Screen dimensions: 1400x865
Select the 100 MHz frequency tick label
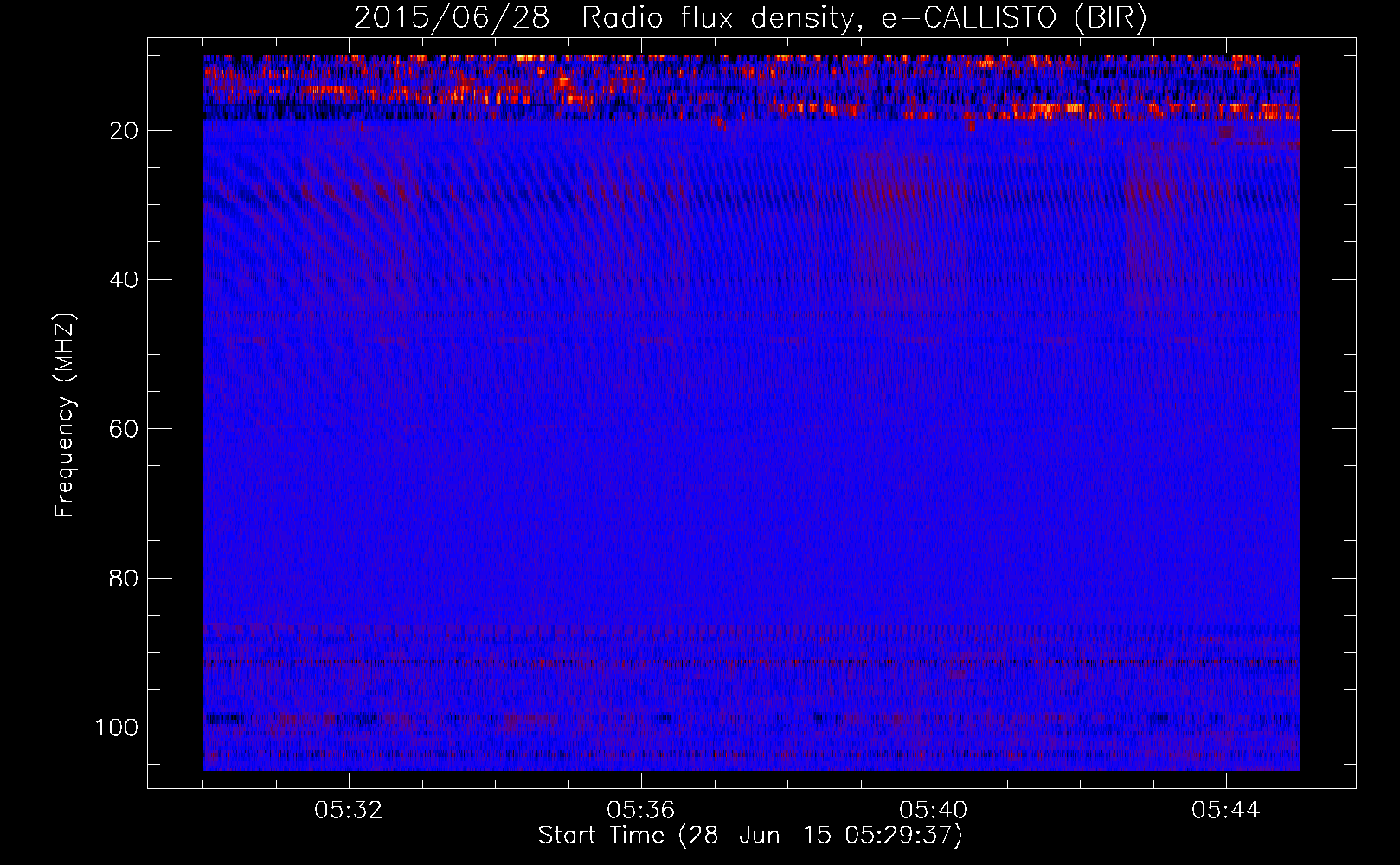(x=117, y=727)
